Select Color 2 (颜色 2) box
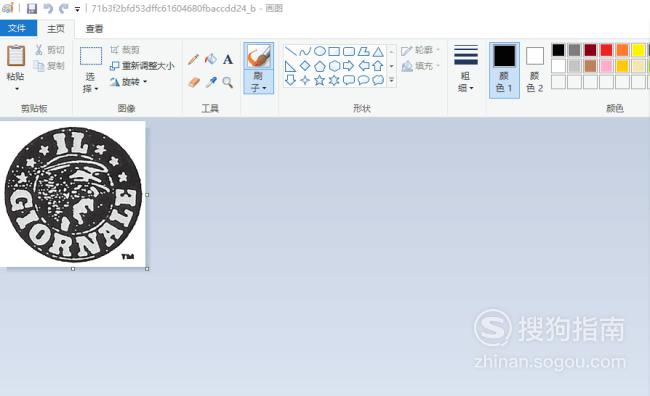Viewport: 650px width, 396px height. [534, 70]
